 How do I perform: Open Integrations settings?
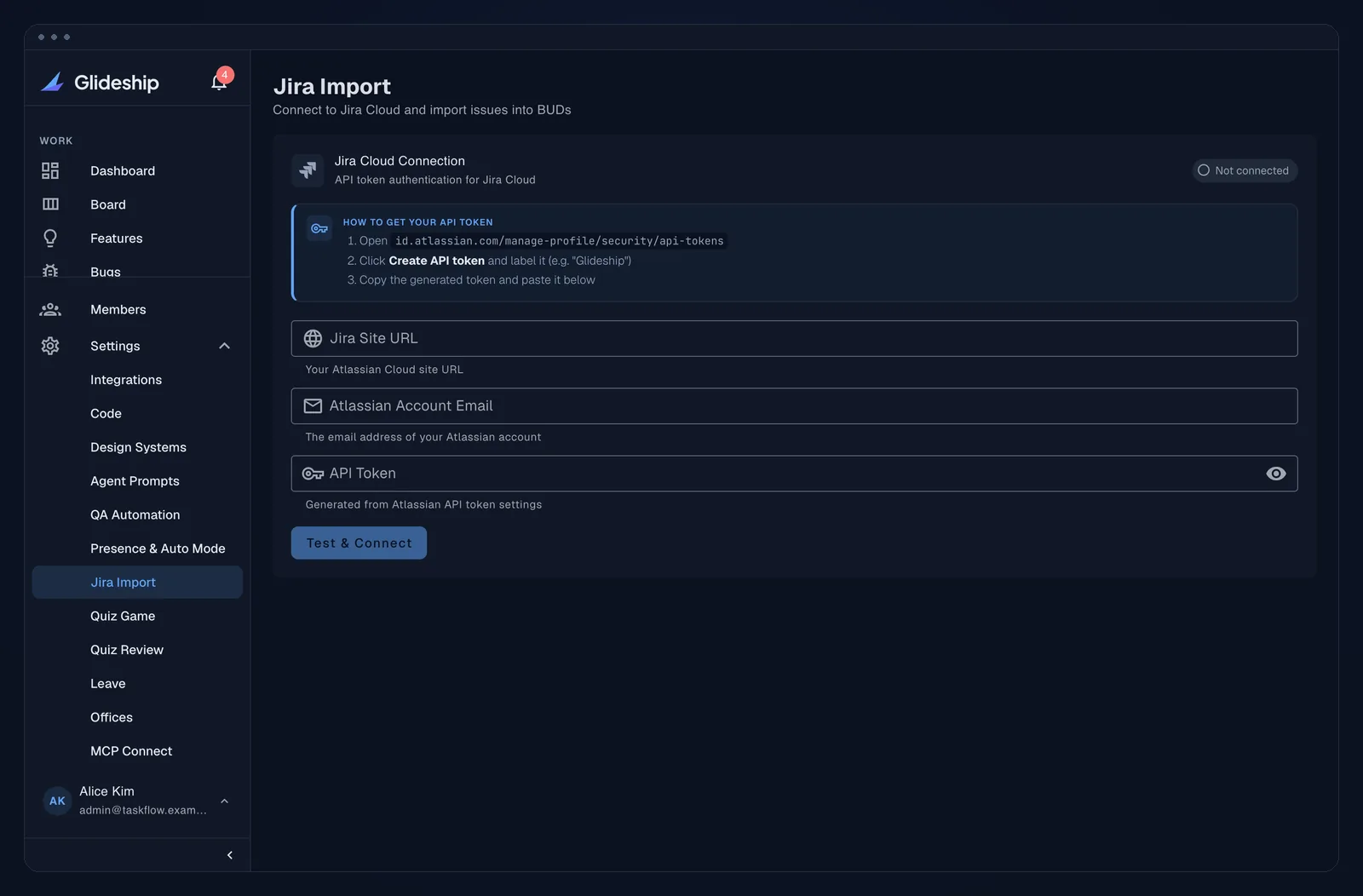pyautogui.click(x=137, y=380)
